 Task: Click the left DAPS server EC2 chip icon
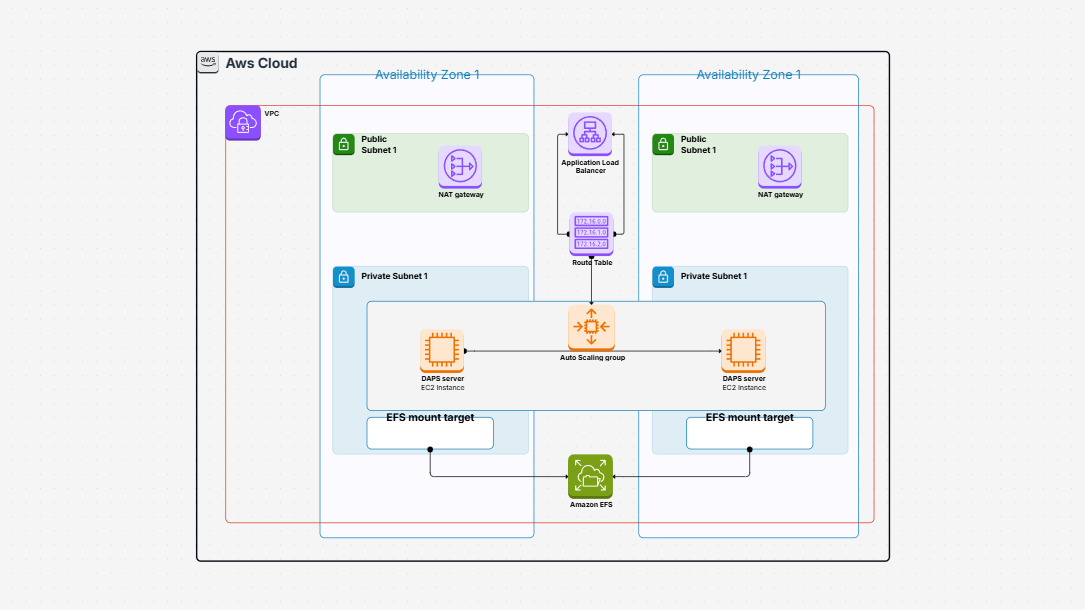coord(442,351)
